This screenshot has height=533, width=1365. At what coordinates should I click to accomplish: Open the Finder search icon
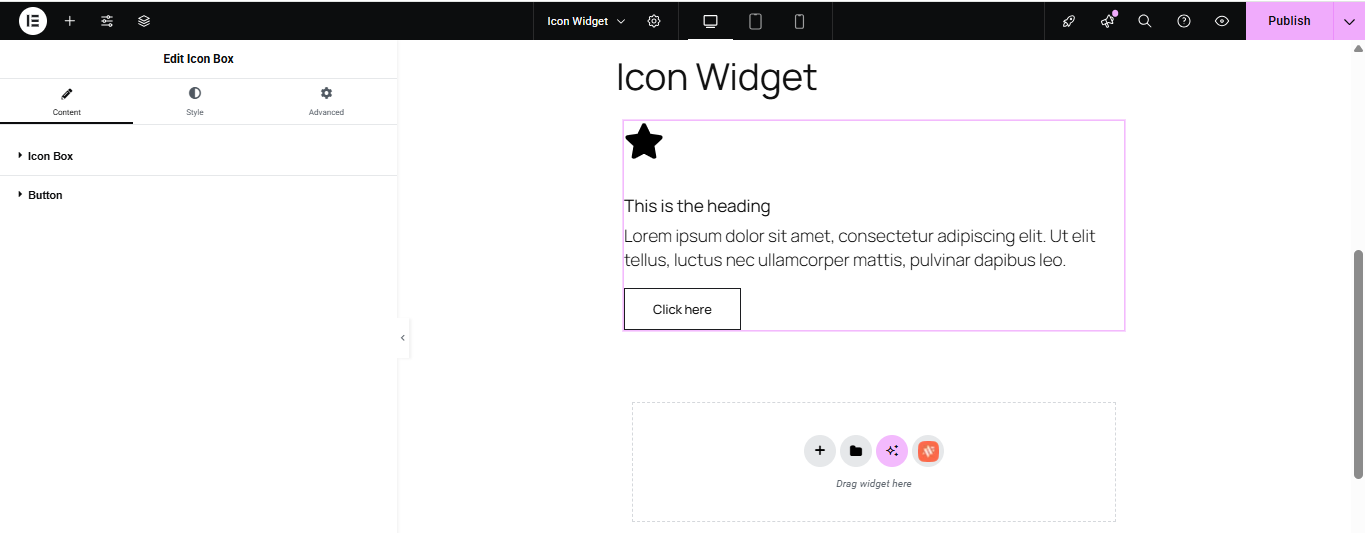[1145, 21]
